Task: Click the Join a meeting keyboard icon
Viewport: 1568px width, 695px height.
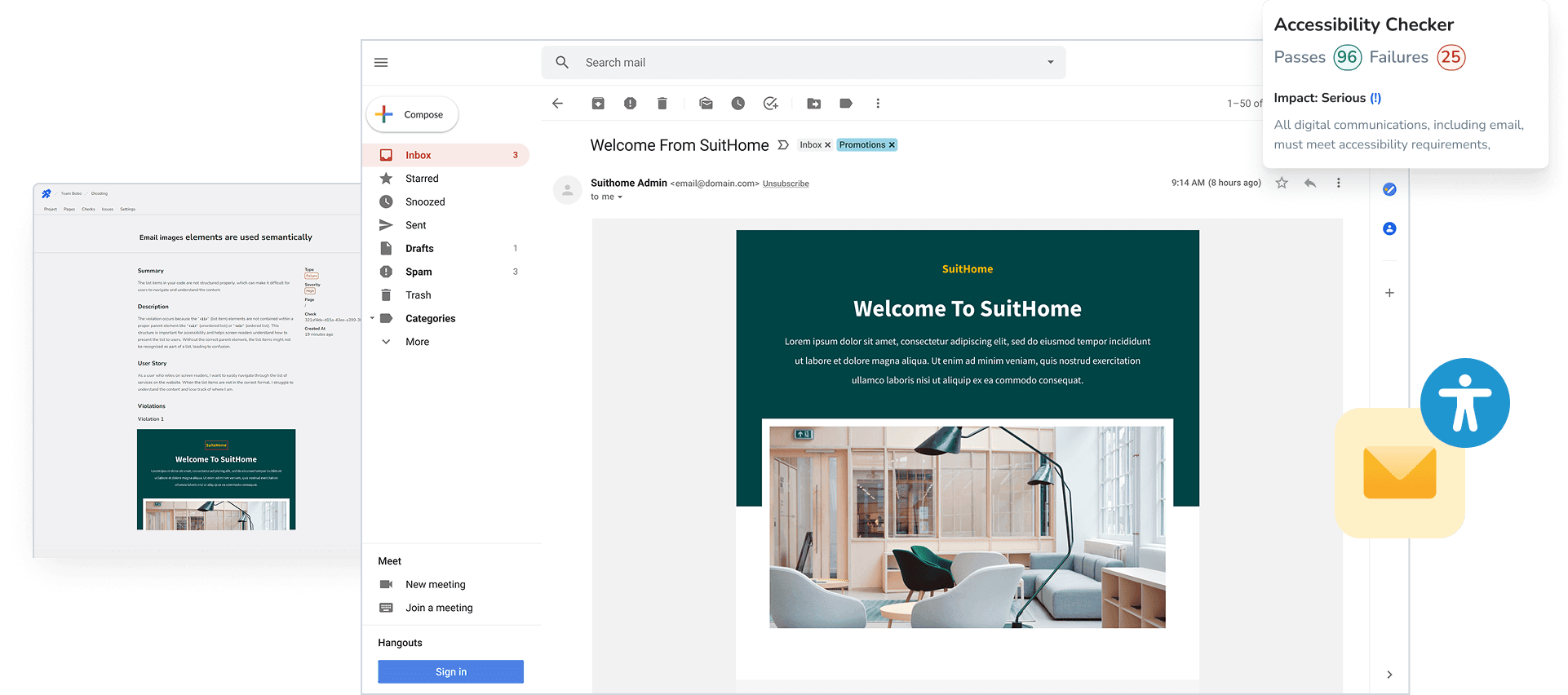Action: coord(387,608)
